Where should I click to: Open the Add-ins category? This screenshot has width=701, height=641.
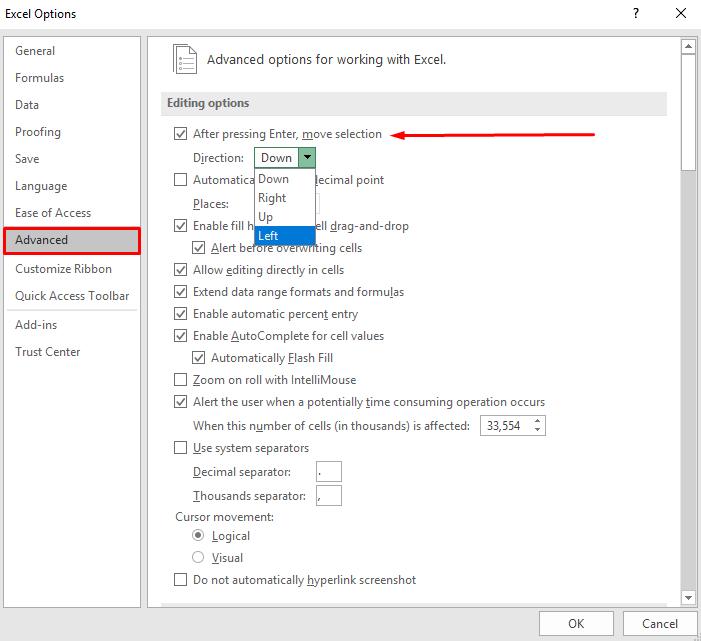point(36,325)
